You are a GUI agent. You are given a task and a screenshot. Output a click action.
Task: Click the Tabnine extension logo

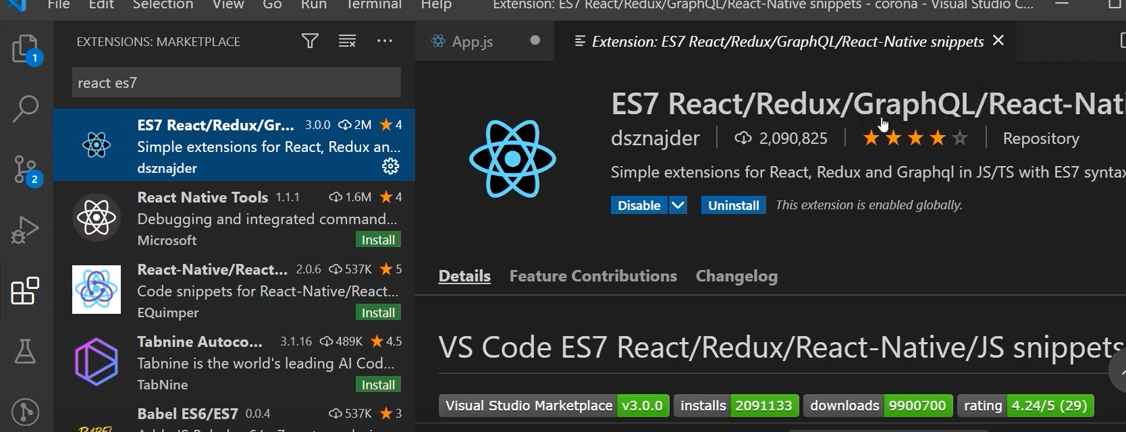pyautogui.click(x=96, y=362)
